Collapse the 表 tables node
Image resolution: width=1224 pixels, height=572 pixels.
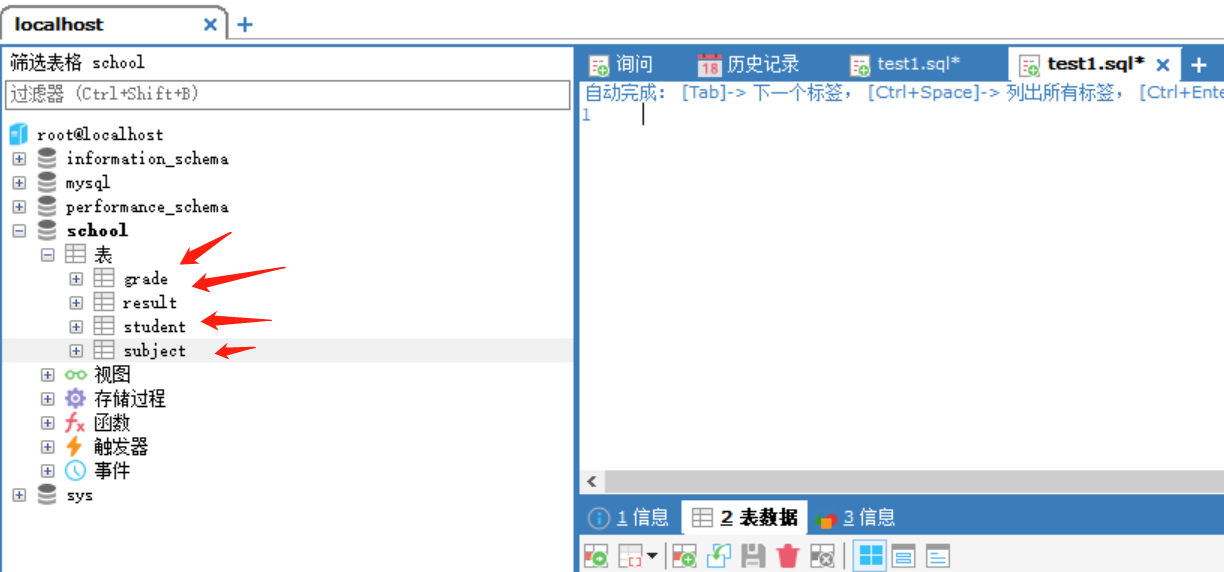[x=47, y=255]
